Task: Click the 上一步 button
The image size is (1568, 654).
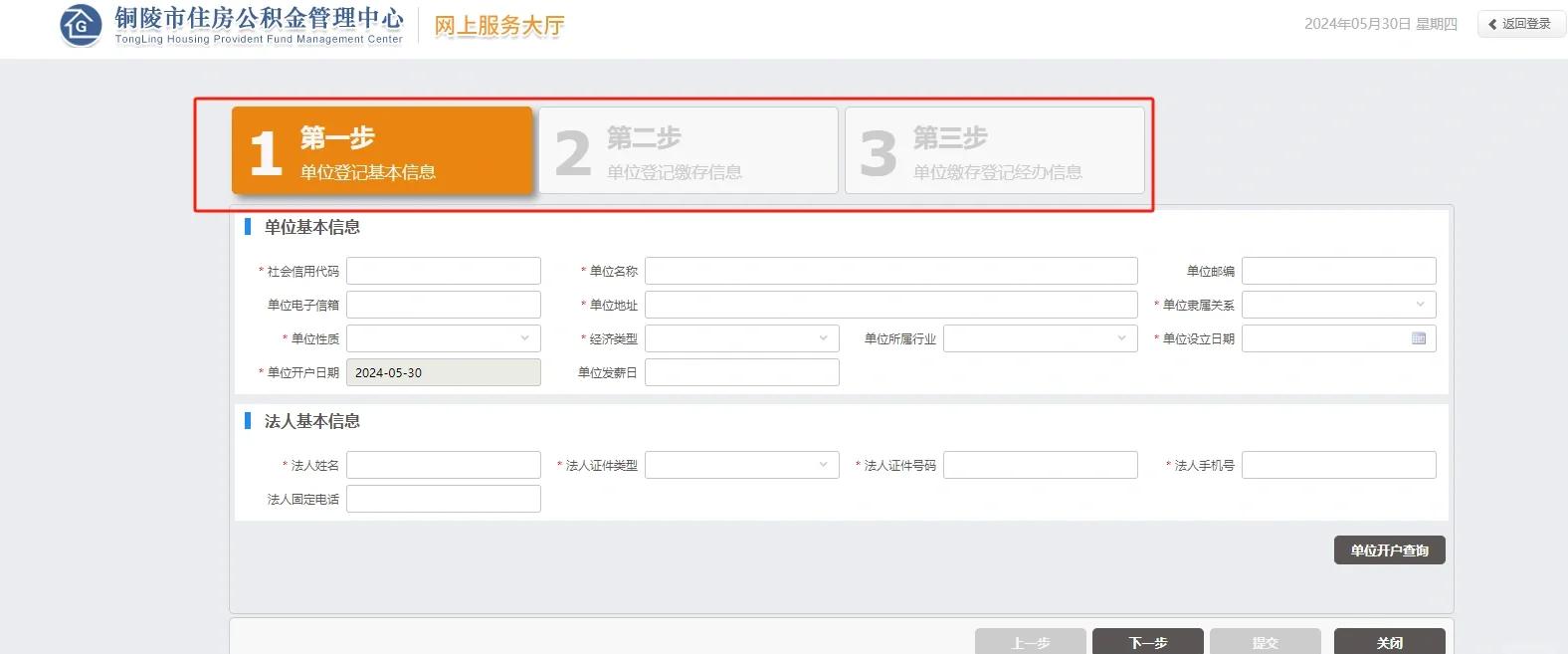Action: (1031, 642)
